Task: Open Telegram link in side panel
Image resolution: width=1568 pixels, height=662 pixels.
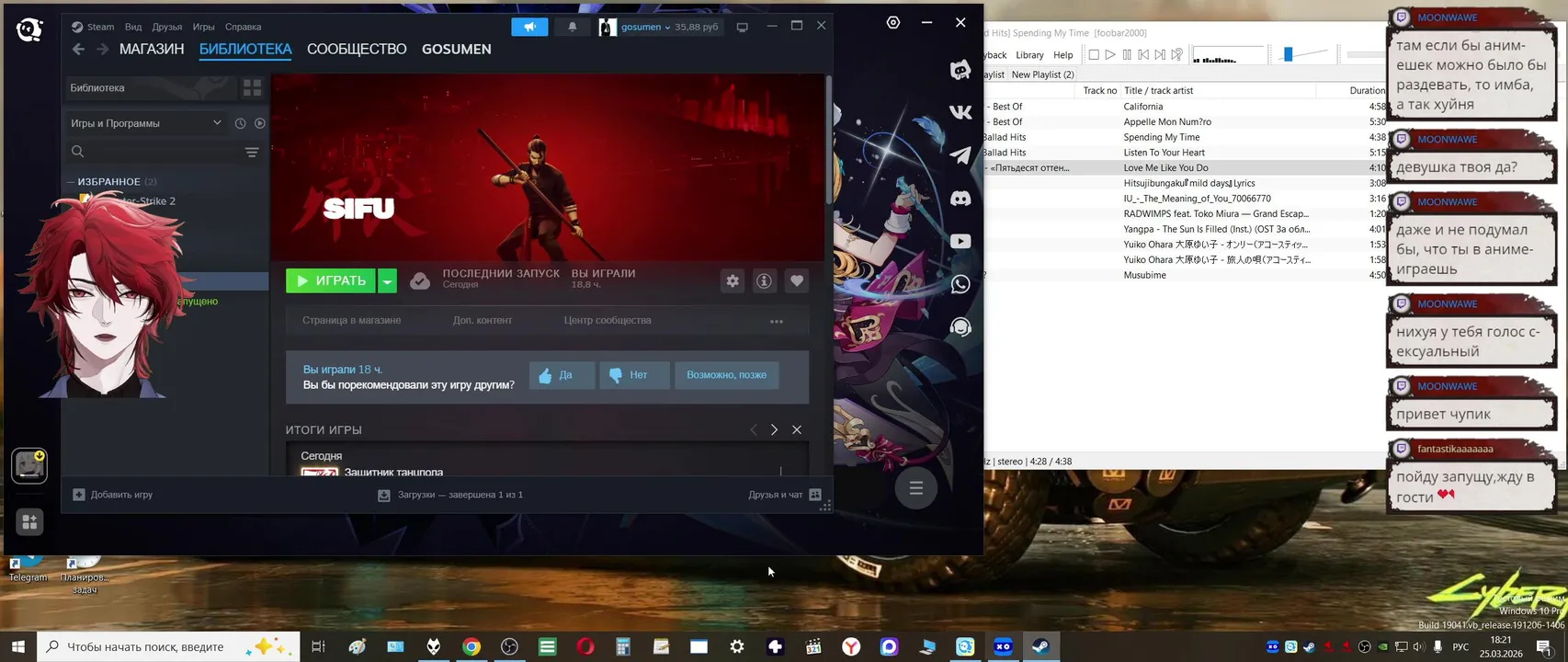Action: [960, 155]
